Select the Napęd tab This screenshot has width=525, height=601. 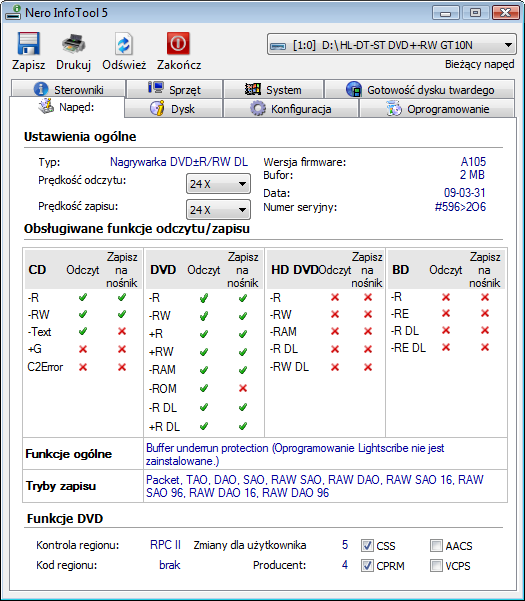pyautogui.click(x=67, y=107)
